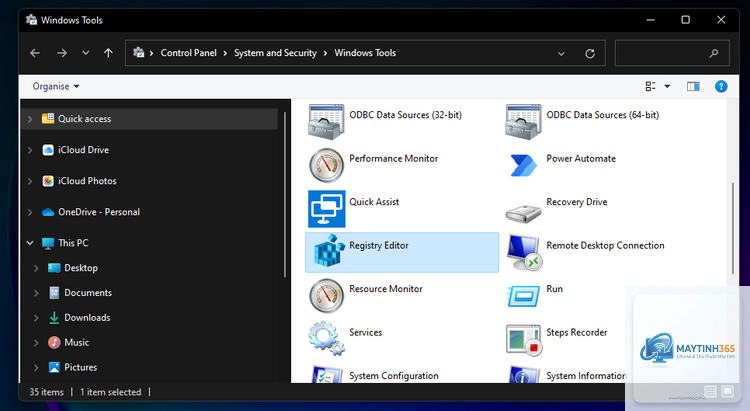This screenshot has width=750, height=411.
Task: Expand the Desktop tree node
Action: tap(36, 268)
